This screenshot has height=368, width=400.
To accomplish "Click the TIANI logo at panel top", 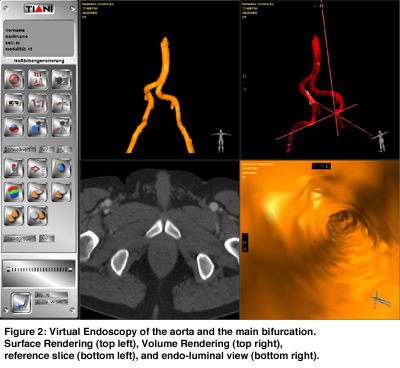I will pos(39,9).
